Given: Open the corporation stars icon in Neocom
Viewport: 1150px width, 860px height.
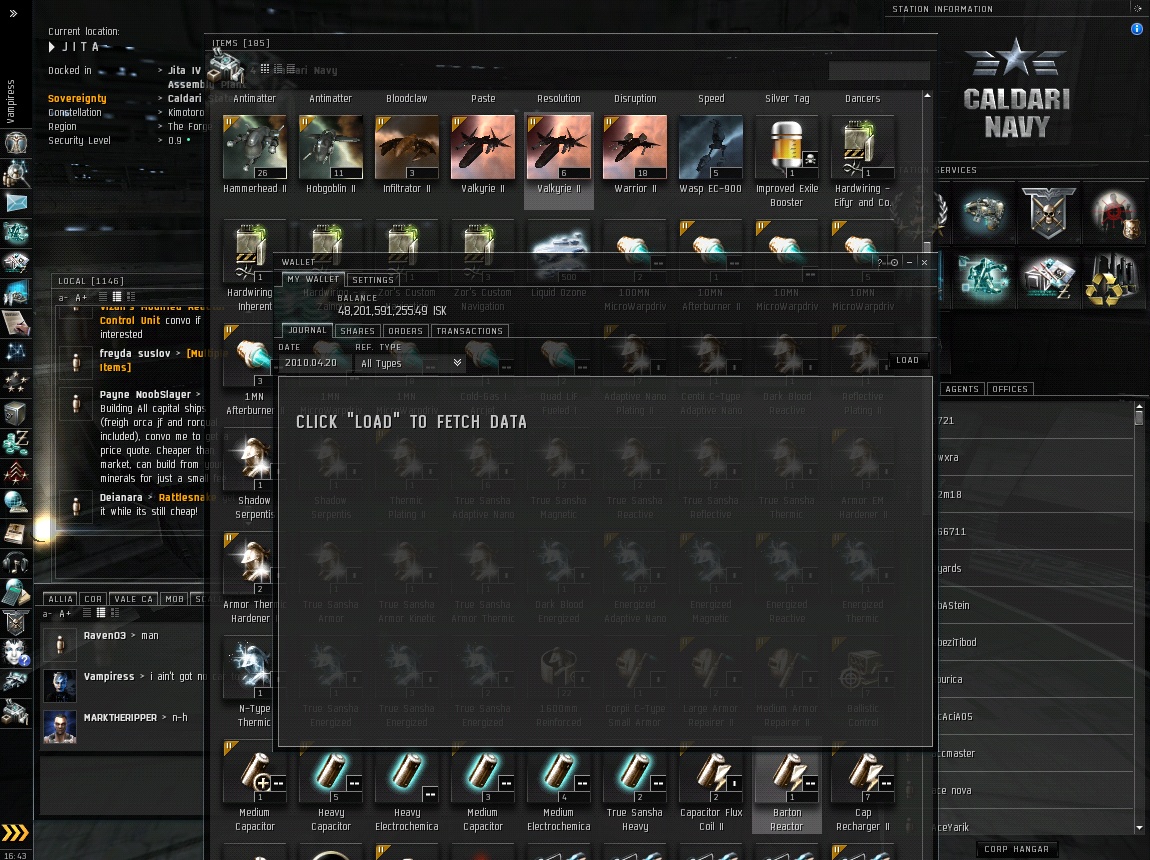Looking at the screenshot, I should pos(15,382).
